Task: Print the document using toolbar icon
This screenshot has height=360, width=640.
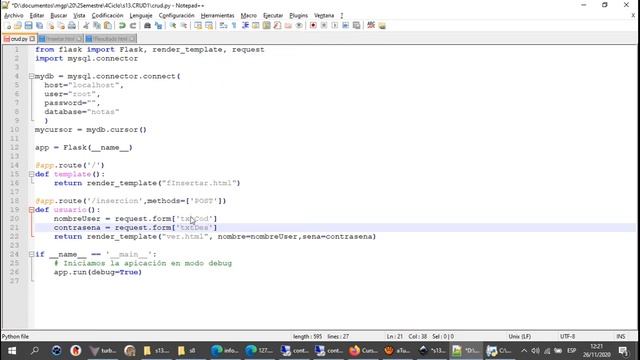Action: 72,26
